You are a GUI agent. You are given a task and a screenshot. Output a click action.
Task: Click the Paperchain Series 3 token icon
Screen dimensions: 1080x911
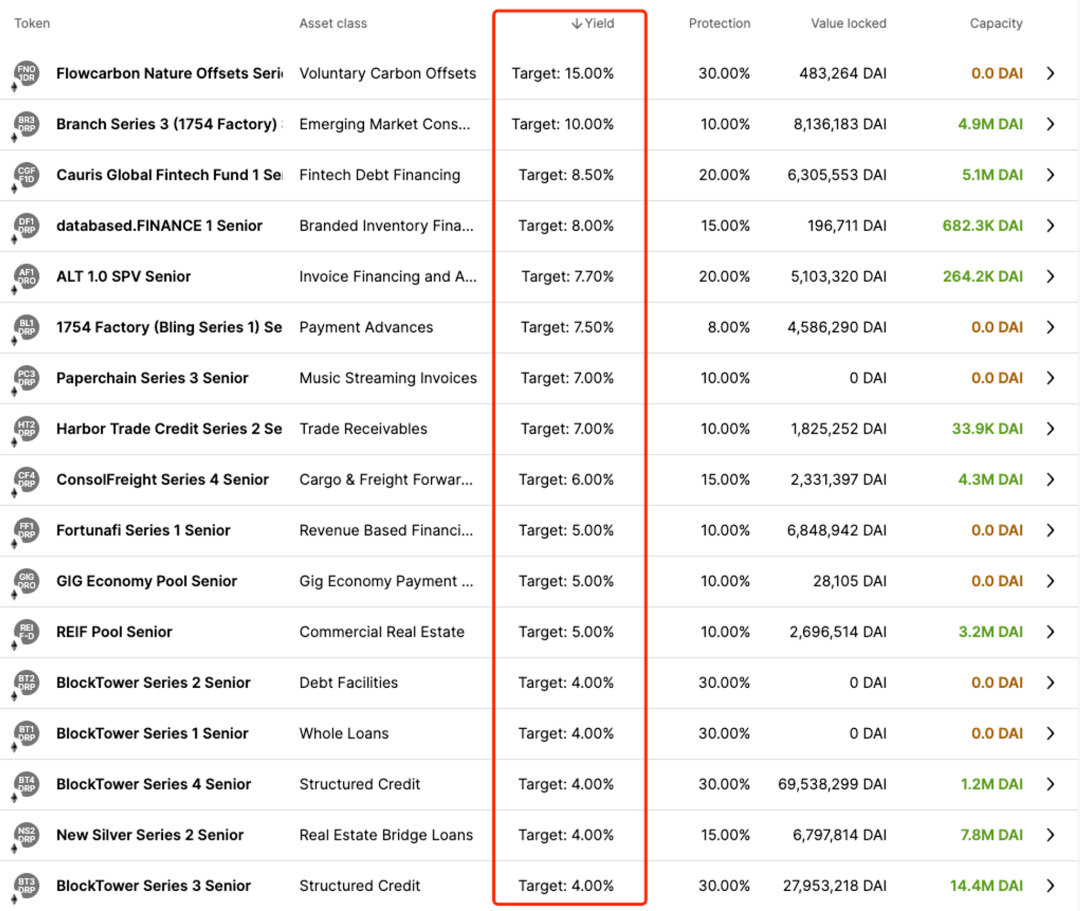[27, 378]
